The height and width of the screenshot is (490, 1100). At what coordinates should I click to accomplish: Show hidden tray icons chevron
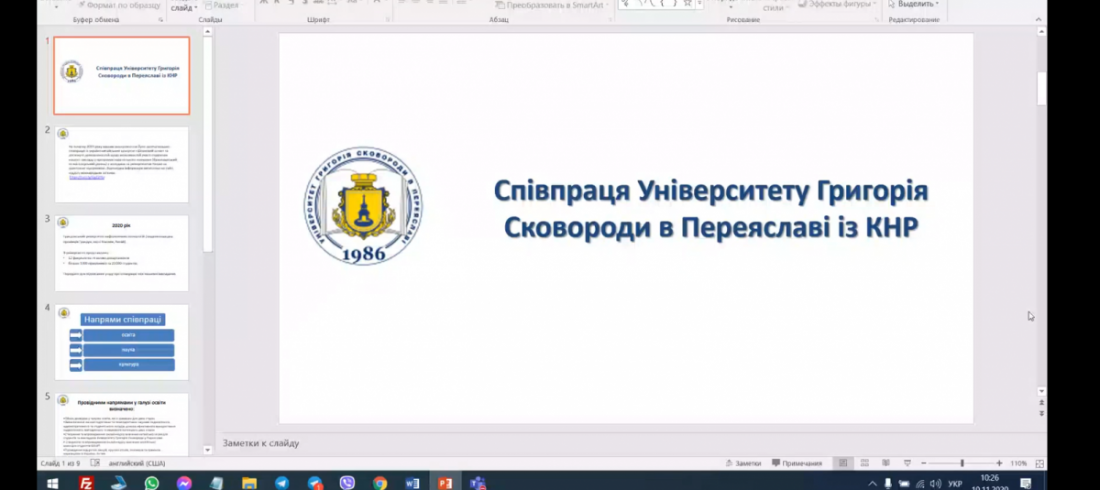coord(872,484)
